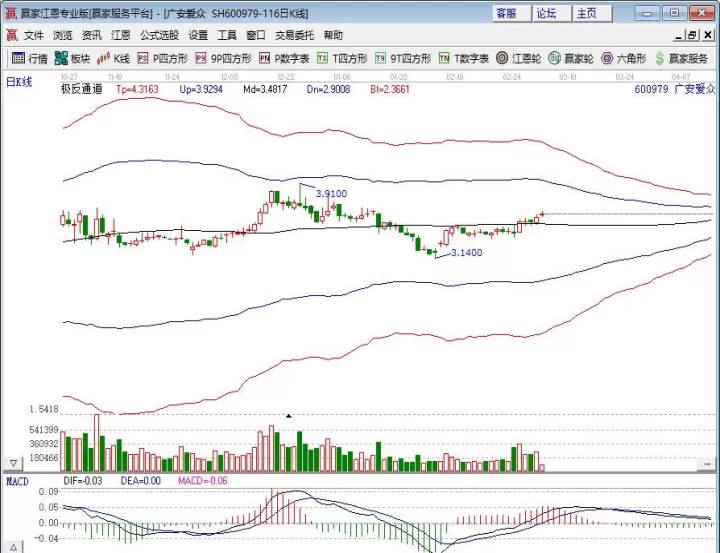Image resolution: width=720 pixels, height=553 pixels.
Task: Click the 3.1400 low price marker
Action: coord(467,253)
